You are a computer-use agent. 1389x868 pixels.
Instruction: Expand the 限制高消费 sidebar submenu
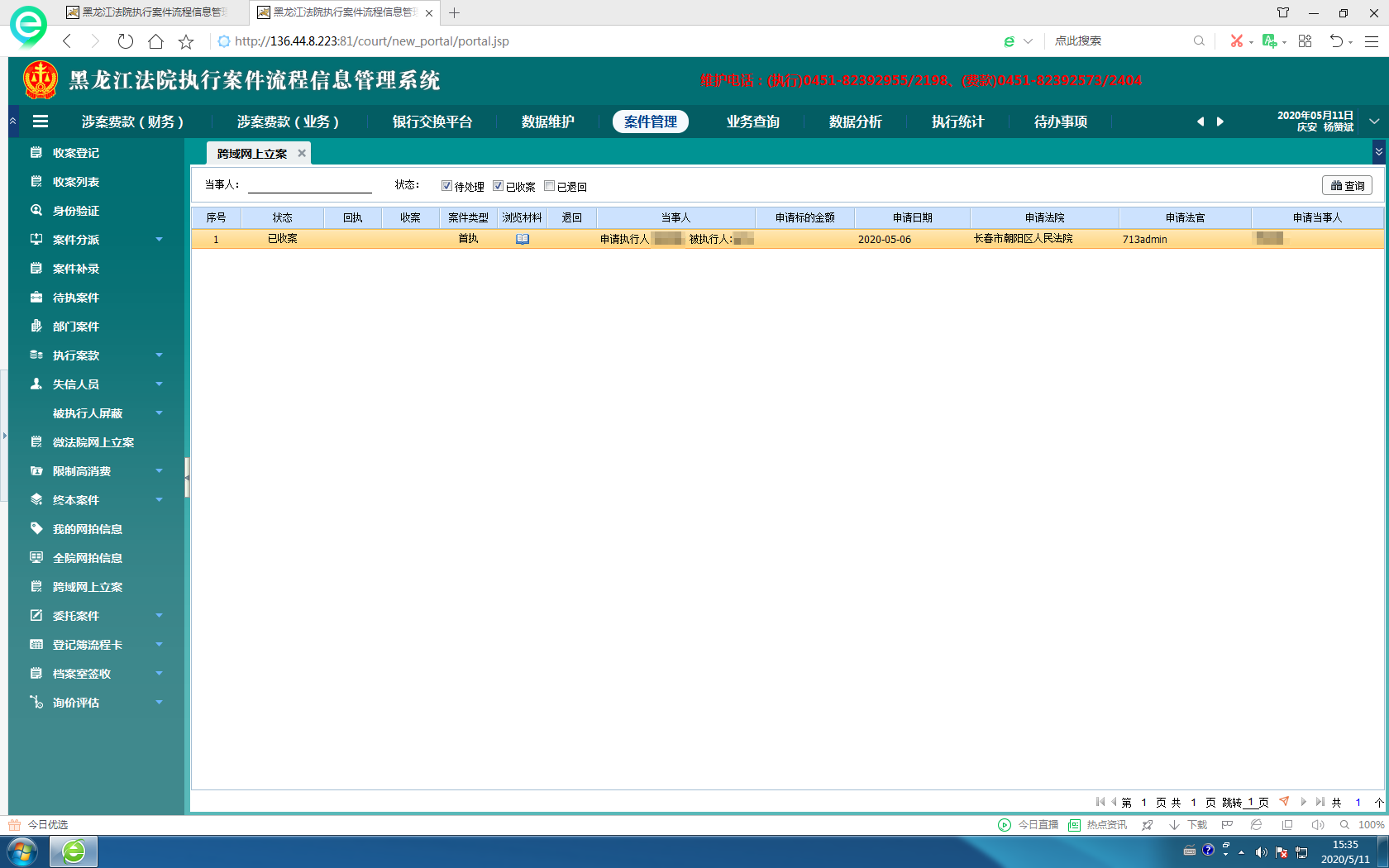(x=159, y=471)
